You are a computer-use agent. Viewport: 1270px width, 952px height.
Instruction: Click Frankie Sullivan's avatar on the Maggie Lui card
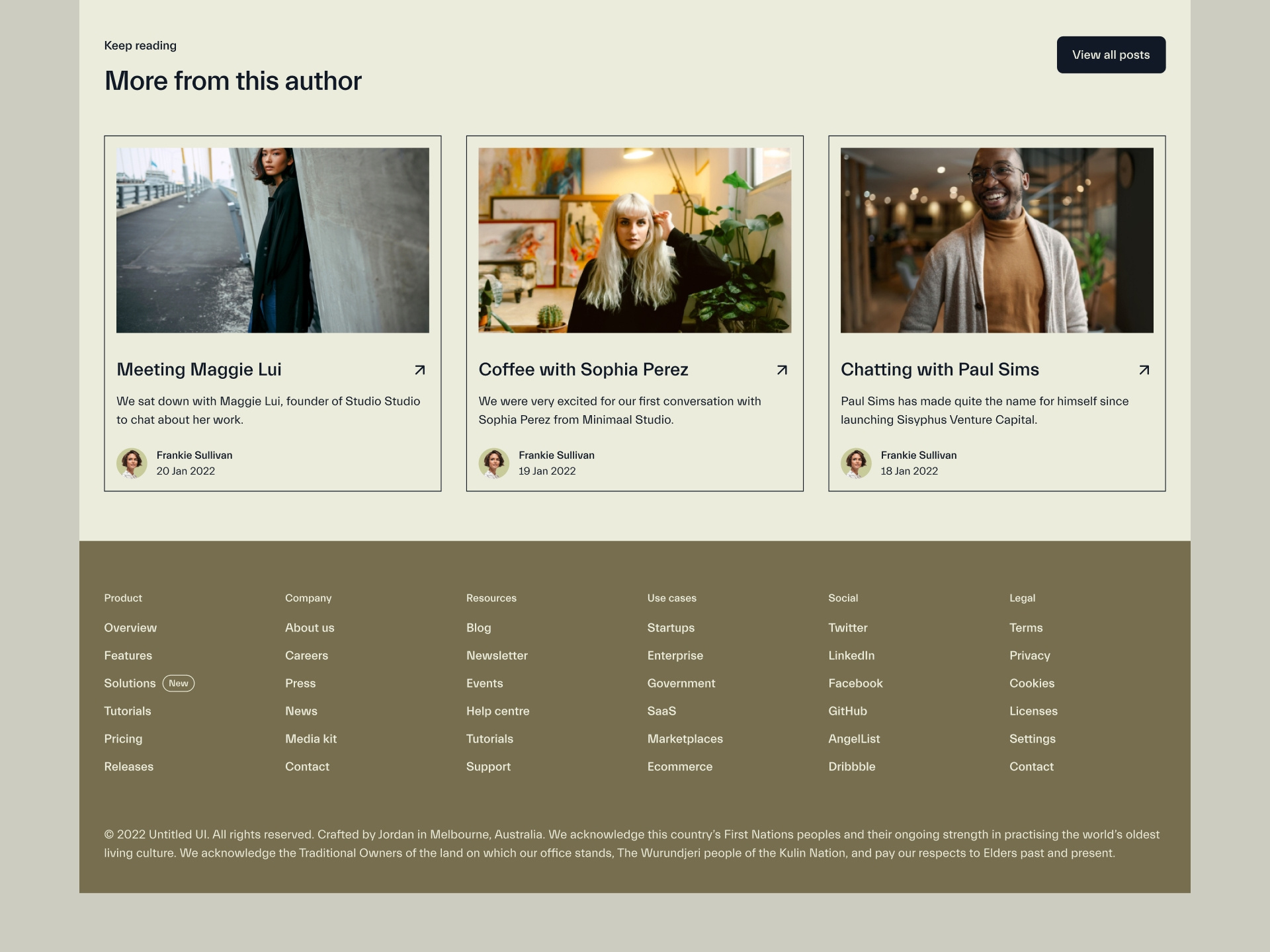[132, 463]
